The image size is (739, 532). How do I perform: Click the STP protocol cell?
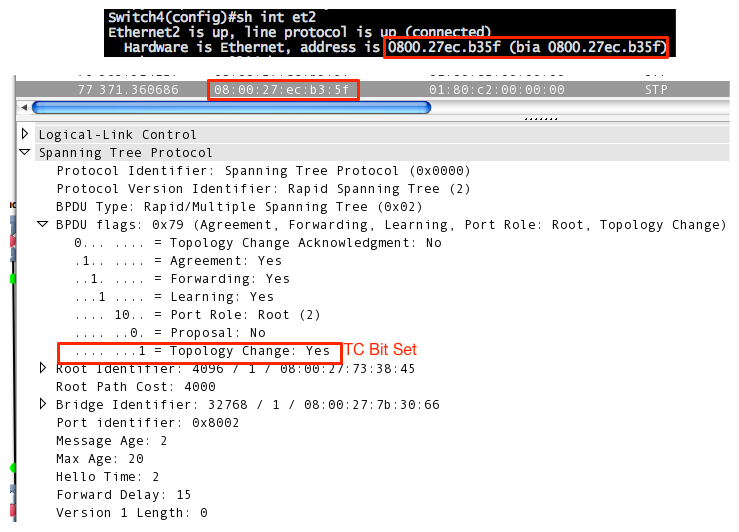point(656,90)
